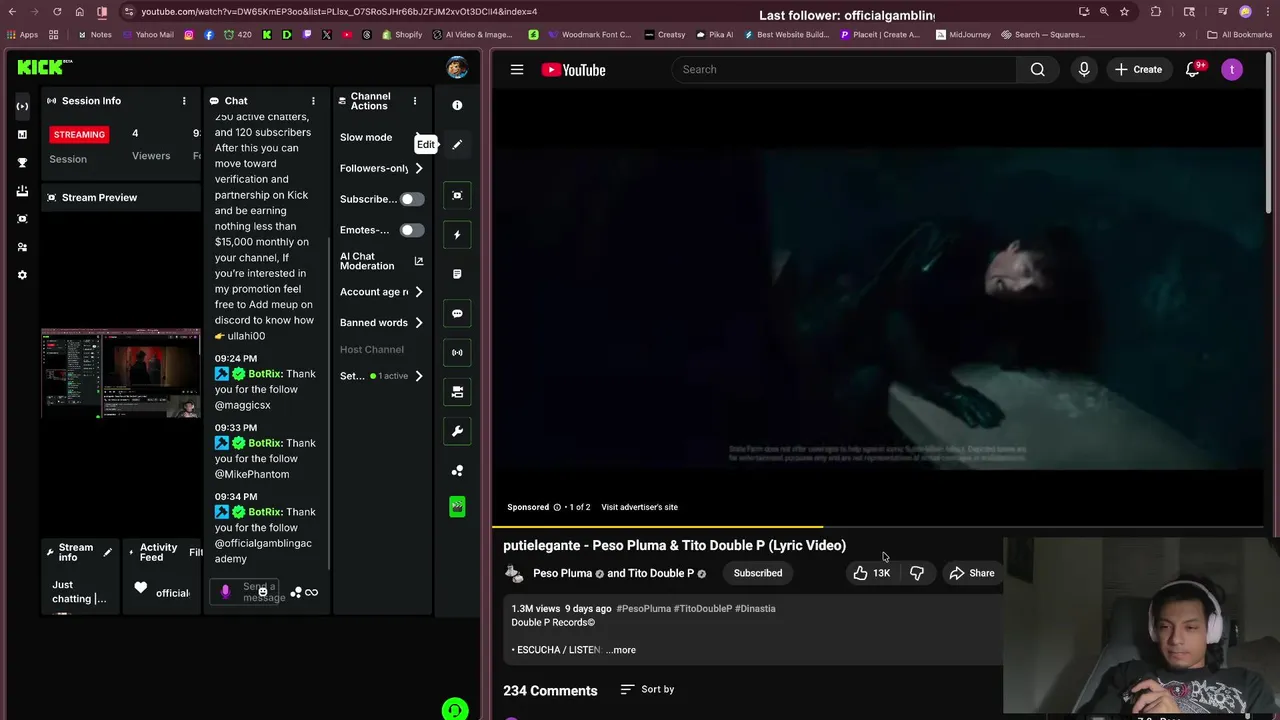
Task: Visit advertiser's site link
Action: coord(639,507)
